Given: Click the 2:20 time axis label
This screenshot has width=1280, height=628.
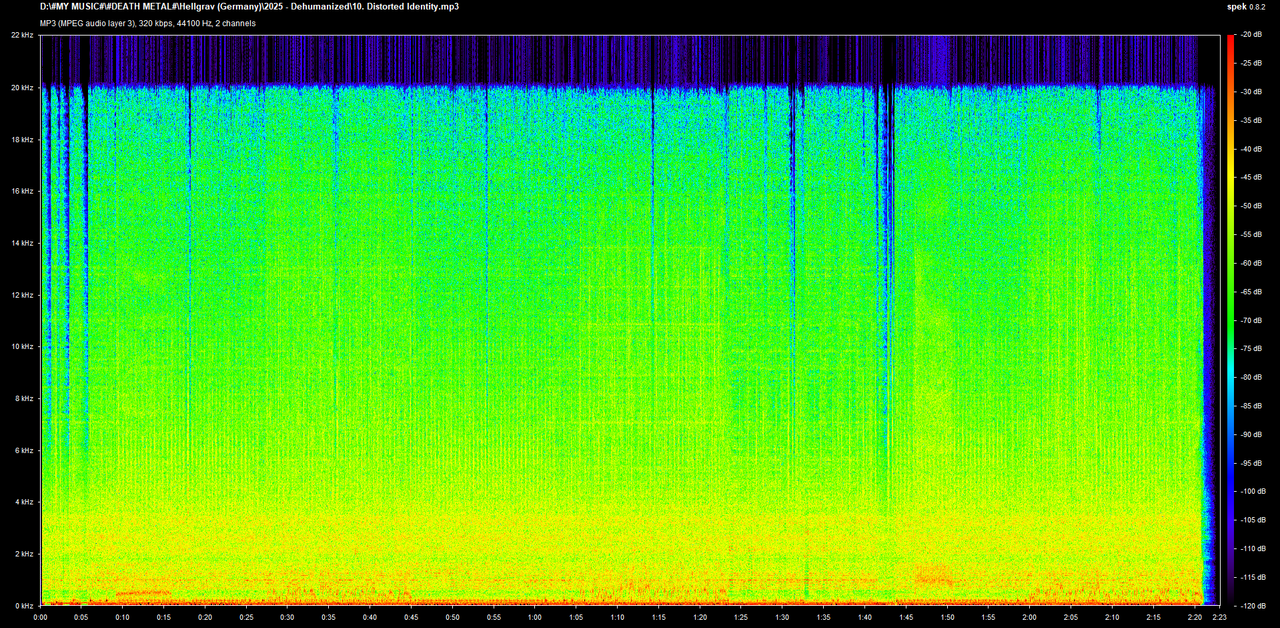Looking at the screenshot, I should click(1193, 617).
